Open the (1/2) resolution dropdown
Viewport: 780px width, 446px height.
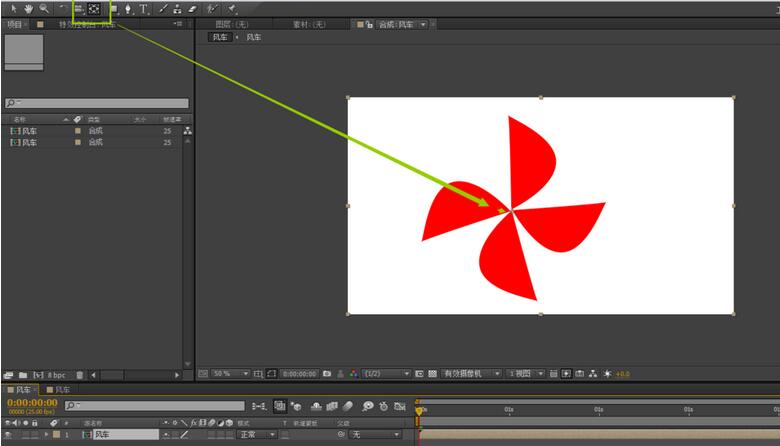pos(387,373)
